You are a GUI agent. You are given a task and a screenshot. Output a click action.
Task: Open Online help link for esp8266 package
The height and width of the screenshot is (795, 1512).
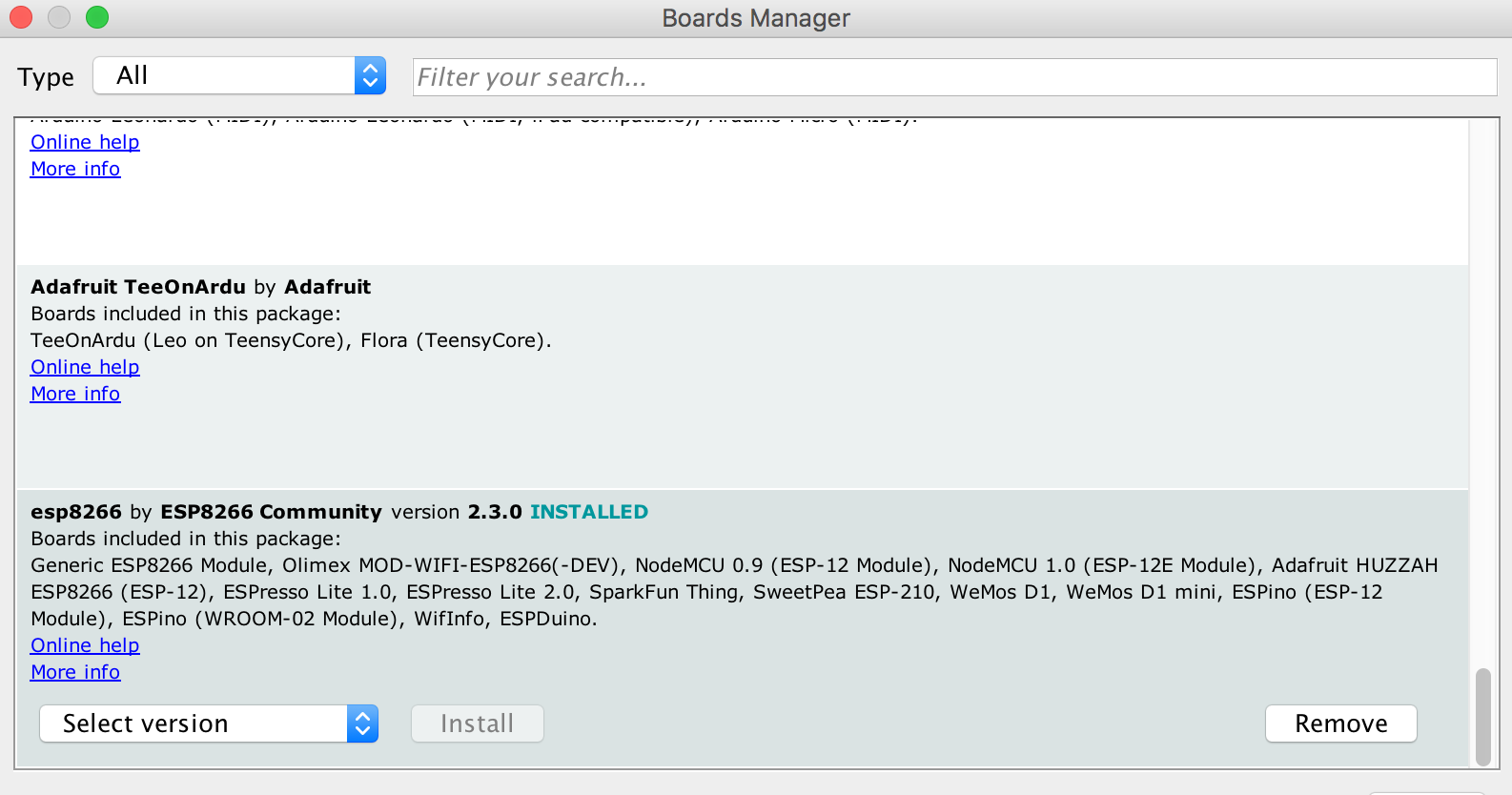point(85,645)
